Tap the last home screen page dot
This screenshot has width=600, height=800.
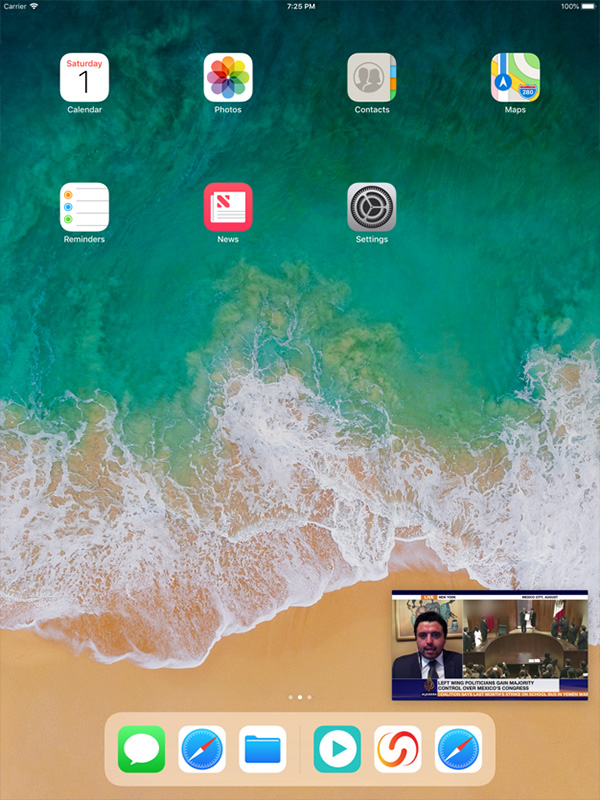point(309,696)
